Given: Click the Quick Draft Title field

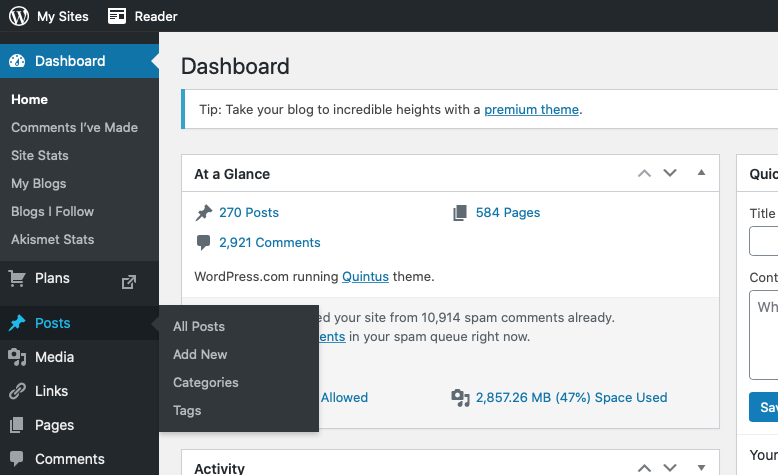Looking at the screenshot, I should click(765, 241).
